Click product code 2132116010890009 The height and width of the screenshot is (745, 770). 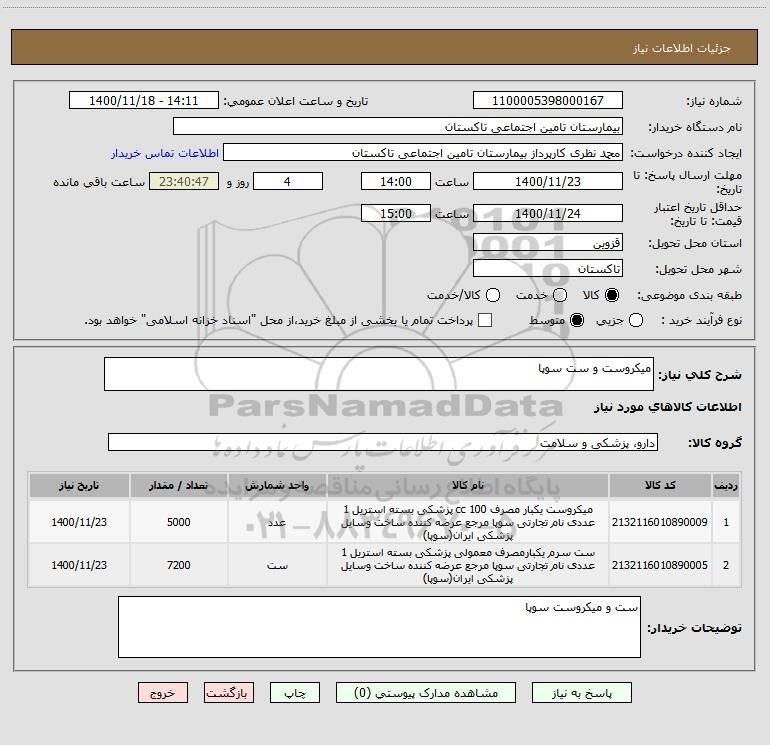click(x=660, y=522)
